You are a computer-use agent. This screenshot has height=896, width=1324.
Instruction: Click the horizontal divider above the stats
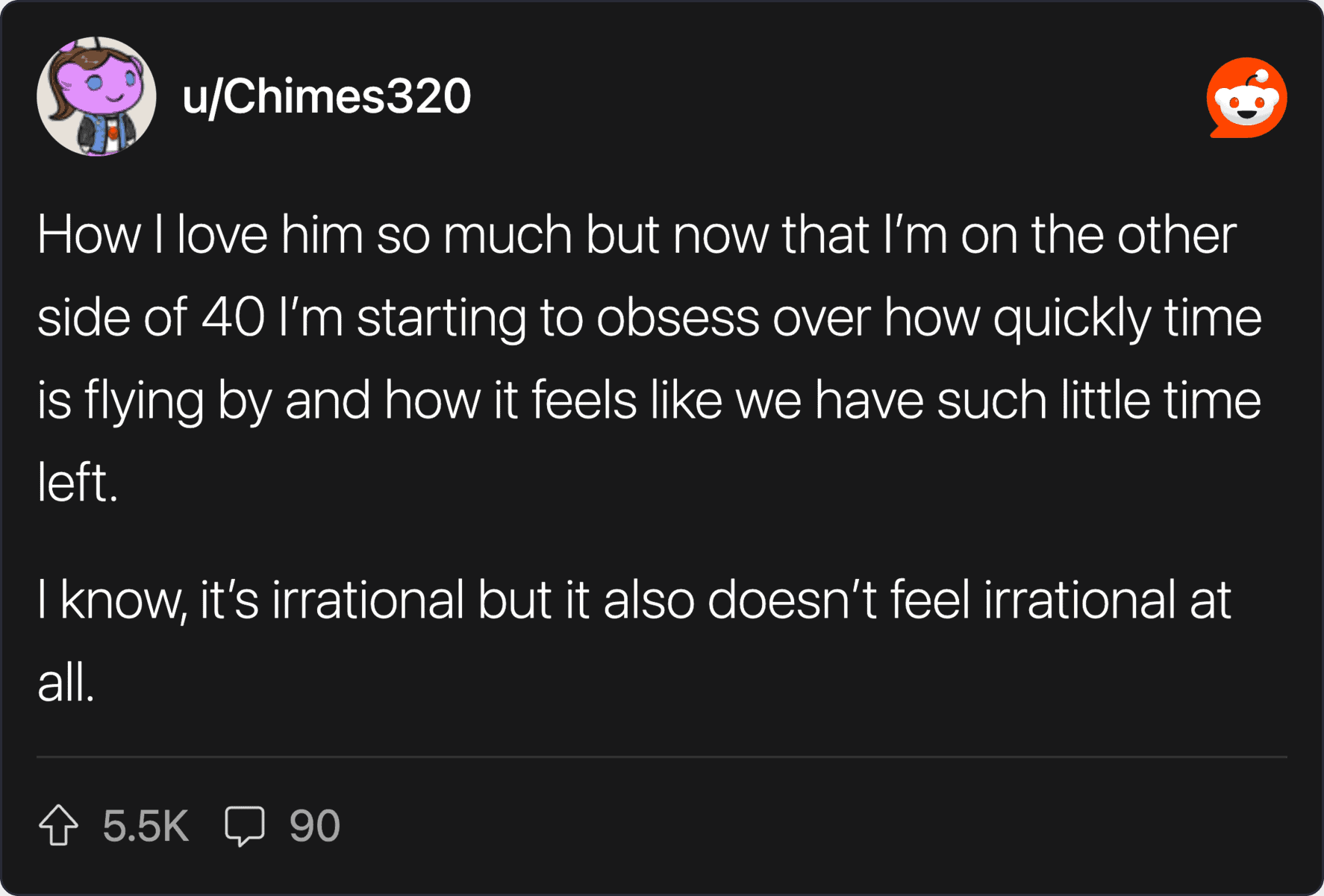pyautogui.click(x=661, y=756)
